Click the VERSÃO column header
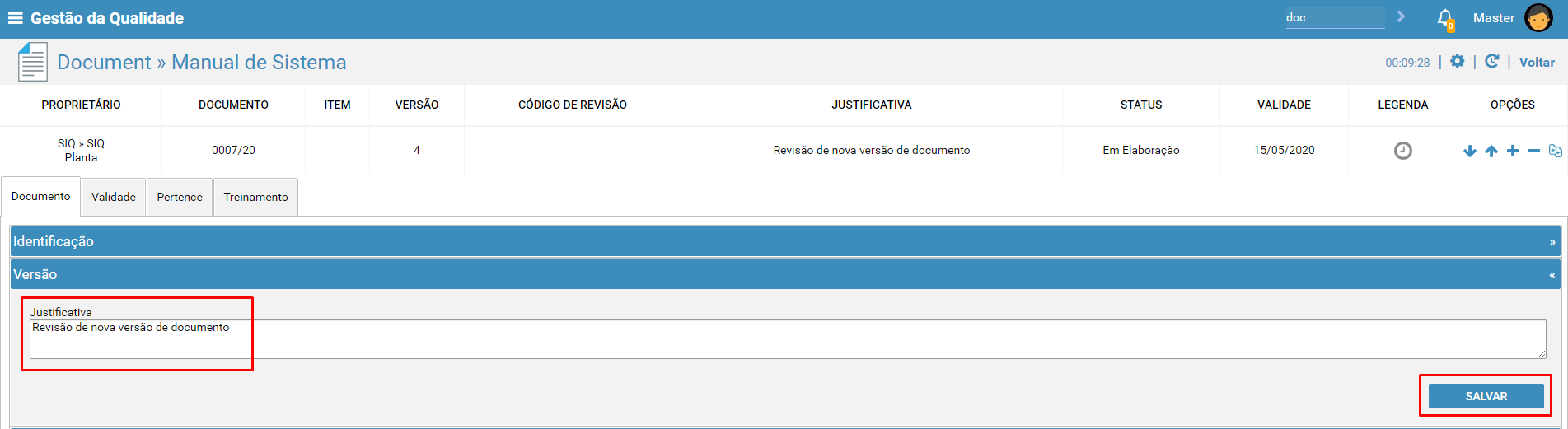 tap(417, 105)
